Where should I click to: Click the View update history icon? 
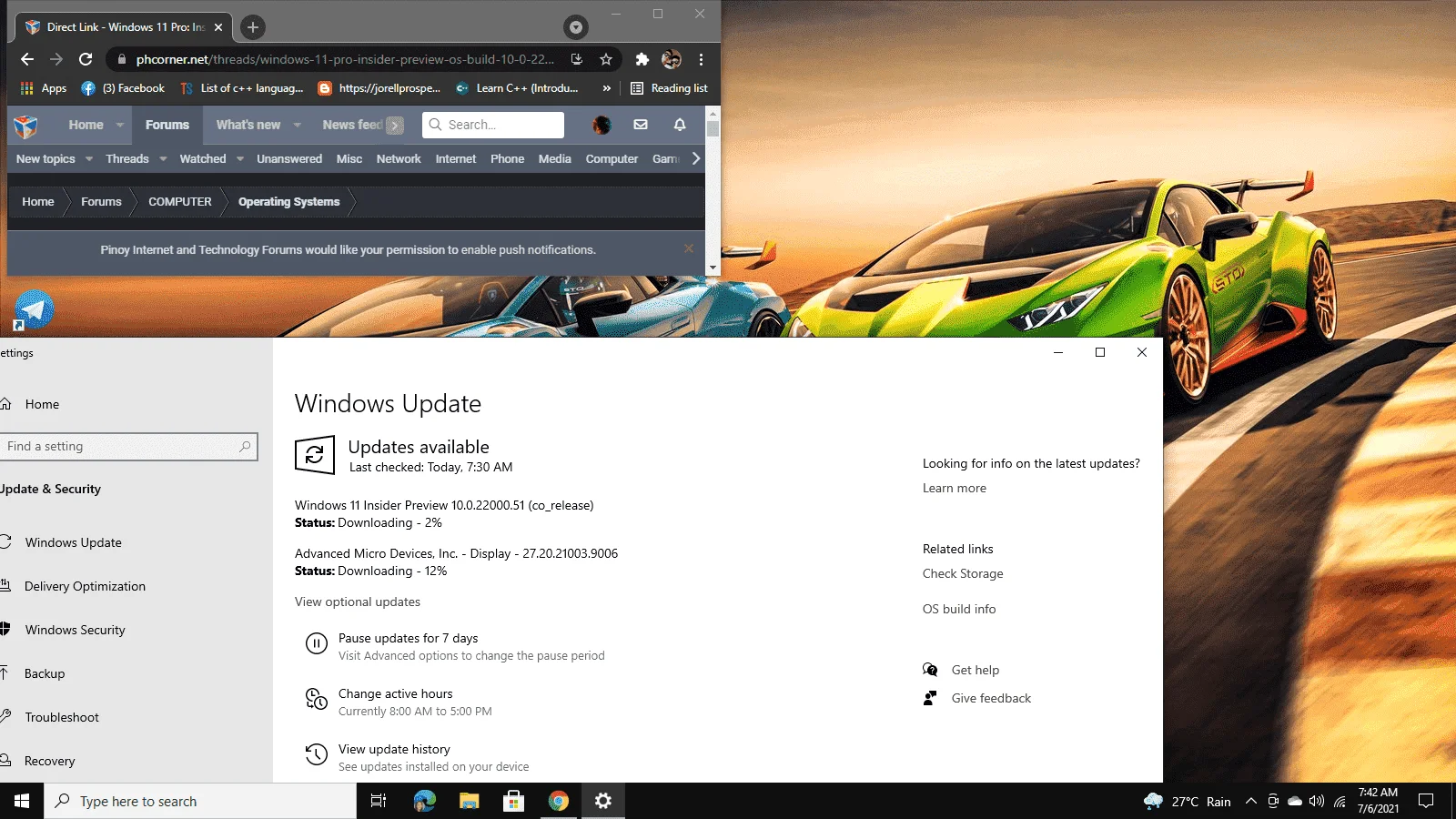coord(316,754)
